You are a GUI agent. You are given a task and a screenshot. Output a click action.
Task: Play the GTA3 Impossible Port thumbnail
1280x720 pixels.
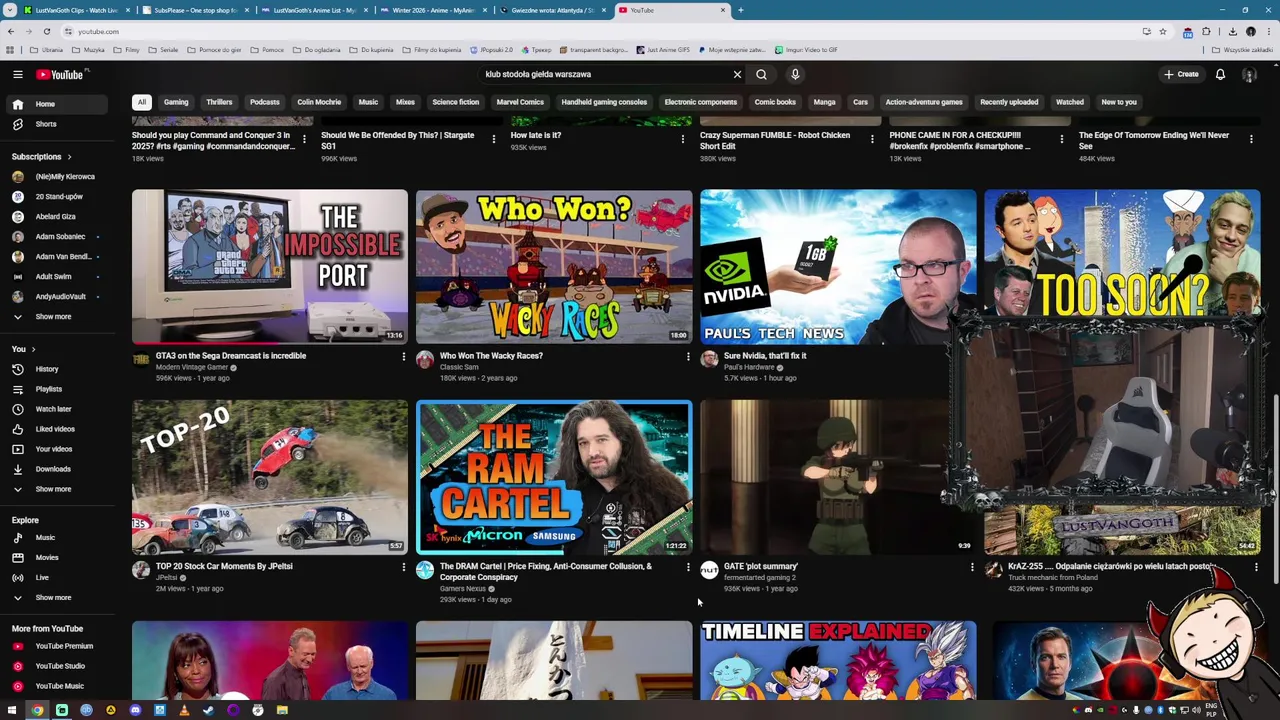(270, 266)
